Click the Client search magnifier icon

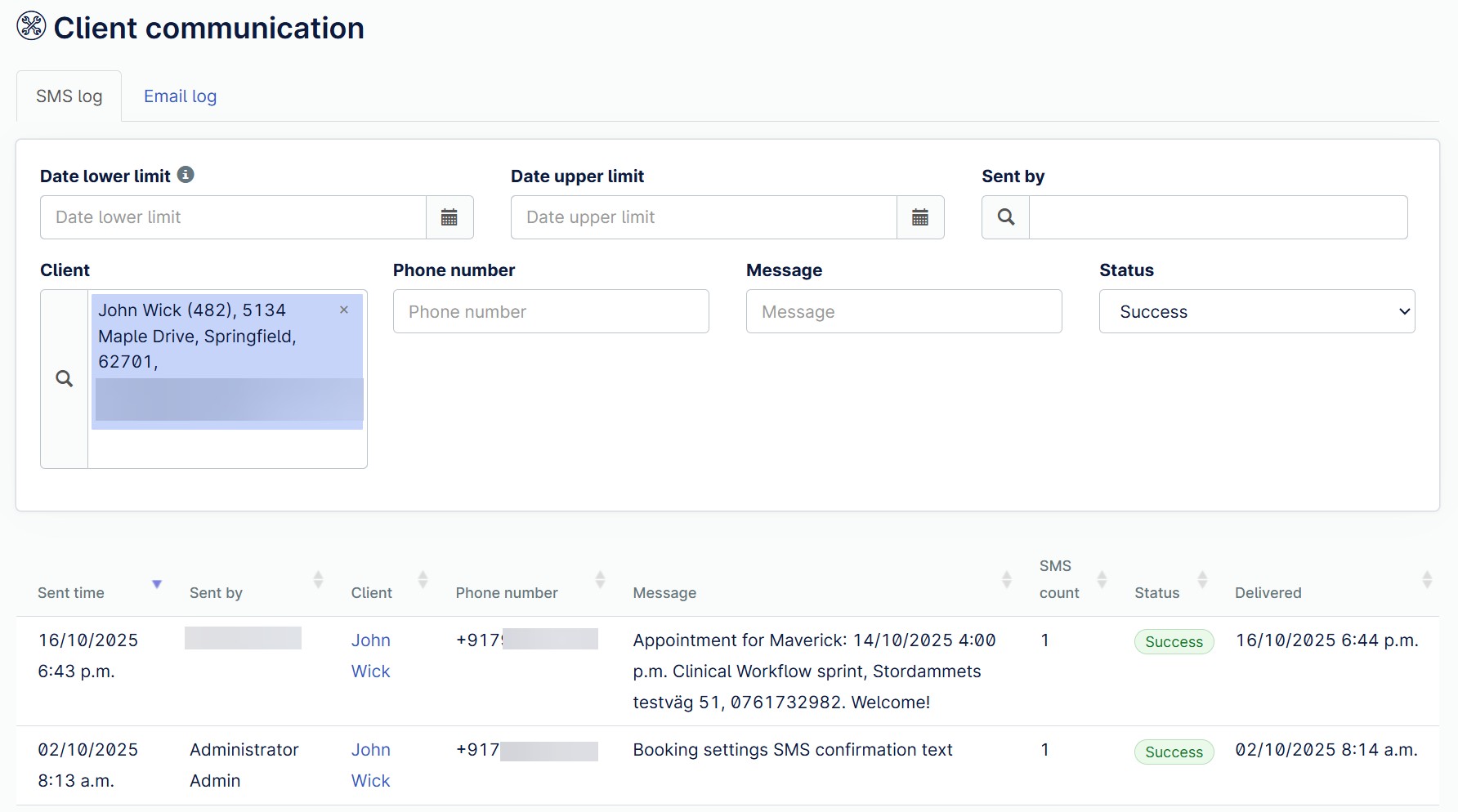65,379
